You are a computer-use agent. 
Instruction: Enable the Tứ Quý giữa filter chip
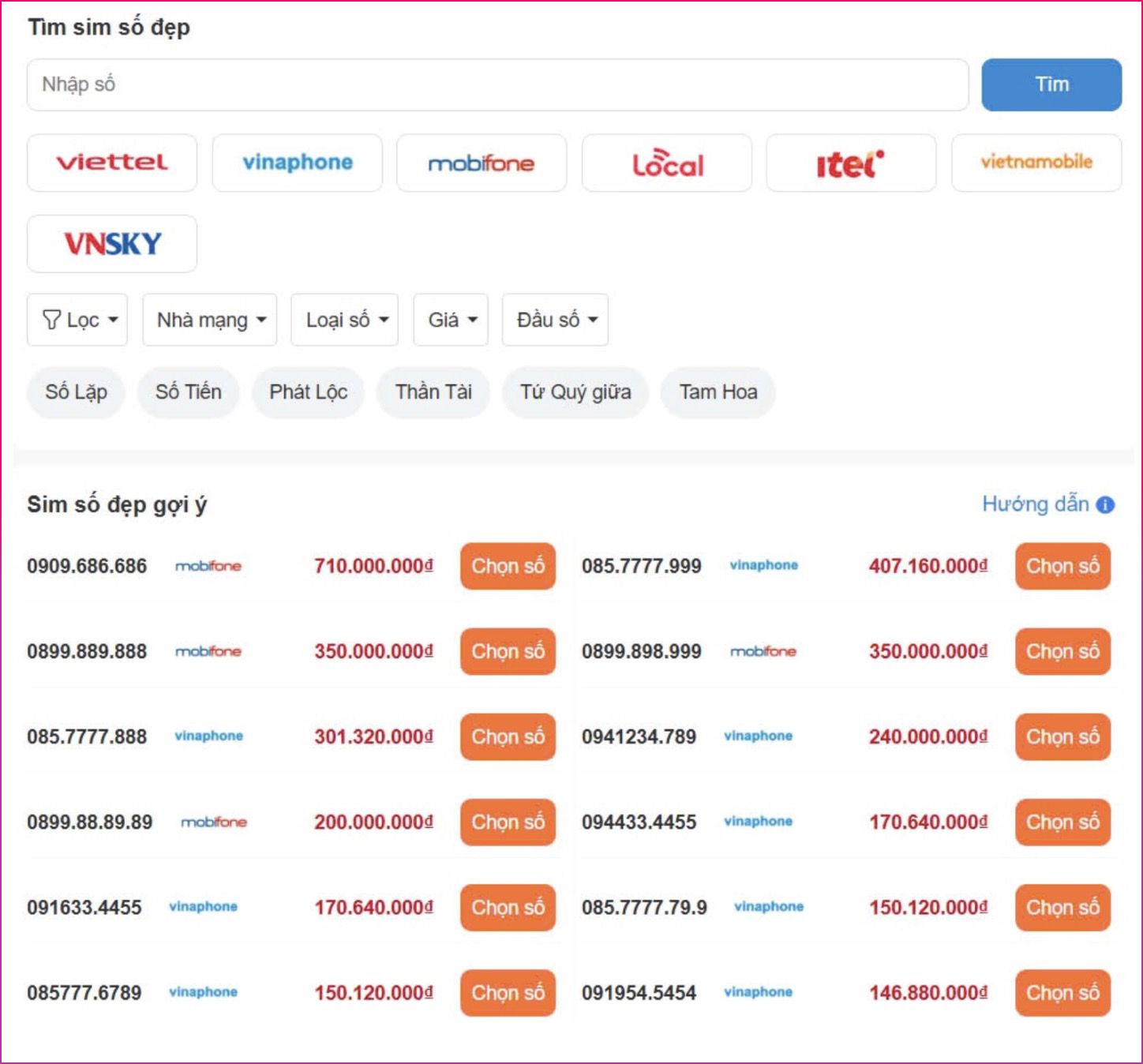[x=575, y=392]
